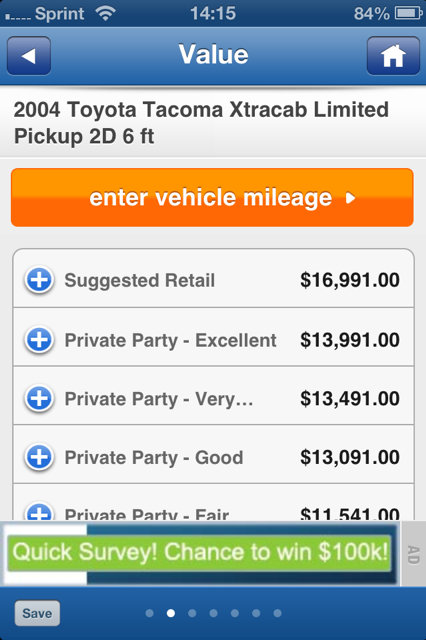Image resolution: width=426 pixels, height=640 pixels.
Task: Expand Private Party - Very... plus icon
Action: 39,398
